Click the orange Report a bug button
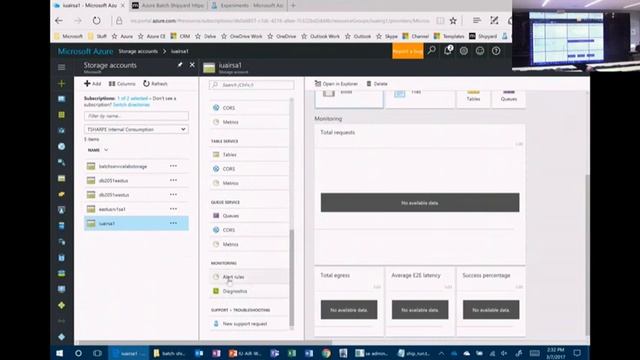Viewport: 640px width, 360px height. coord(408,51)
